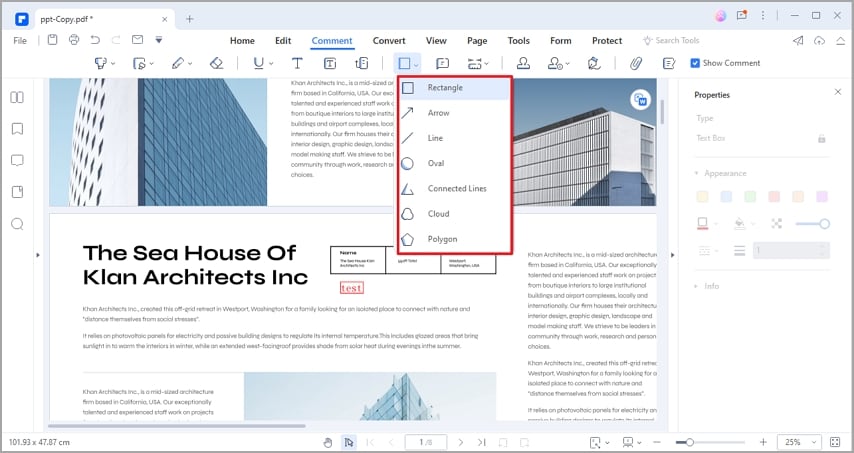
Task: Select the Text Box tool
Action: tap(330, 63)
